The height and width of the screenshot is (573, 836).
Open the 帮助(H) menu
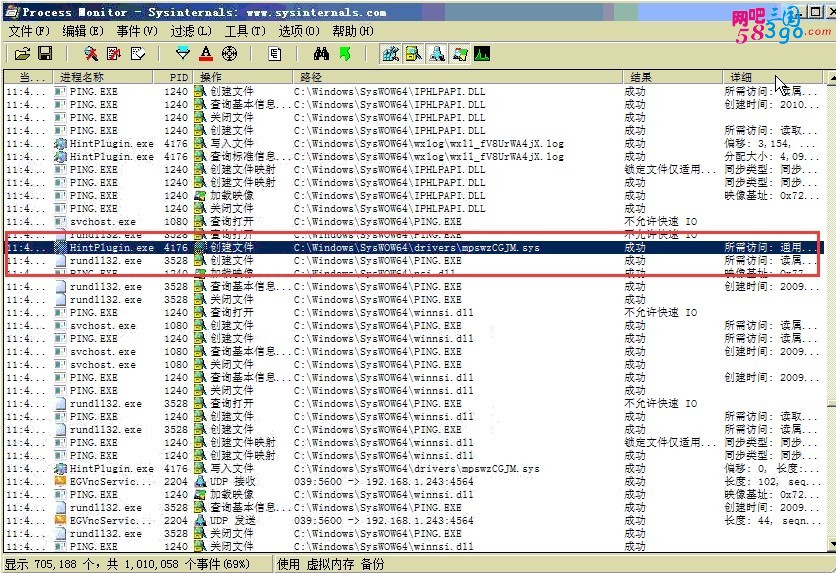352,31
